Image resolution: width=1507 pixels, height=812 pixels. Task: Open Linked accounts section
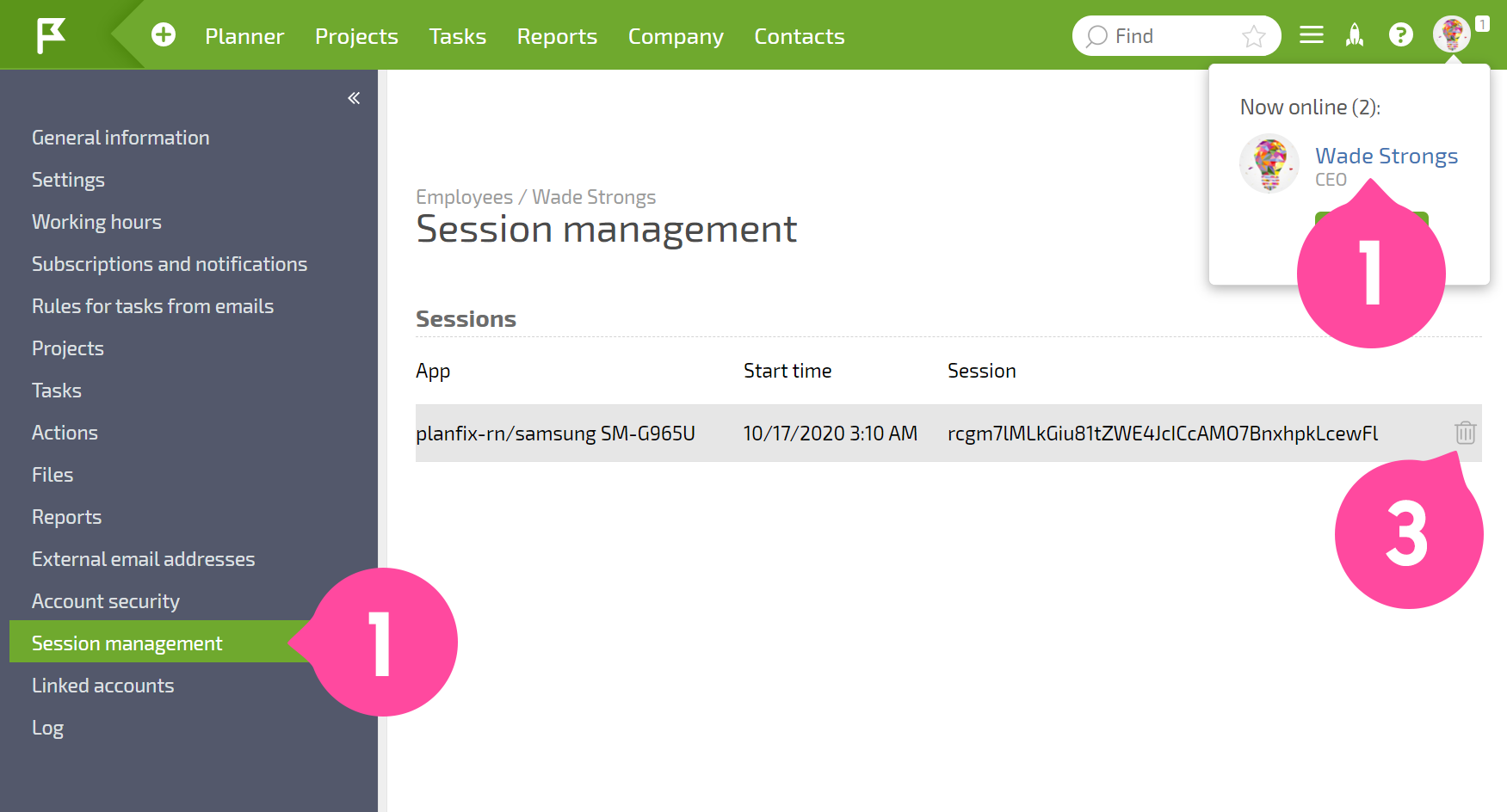pyautogui.click(x=102, y=686)
